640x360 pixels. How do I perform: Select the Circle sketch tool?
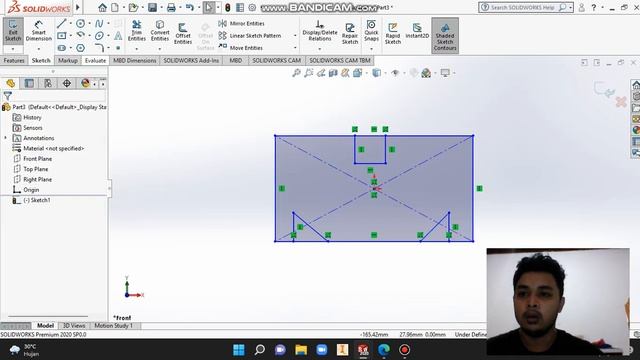pyautogui.click(x=80, y=24)
